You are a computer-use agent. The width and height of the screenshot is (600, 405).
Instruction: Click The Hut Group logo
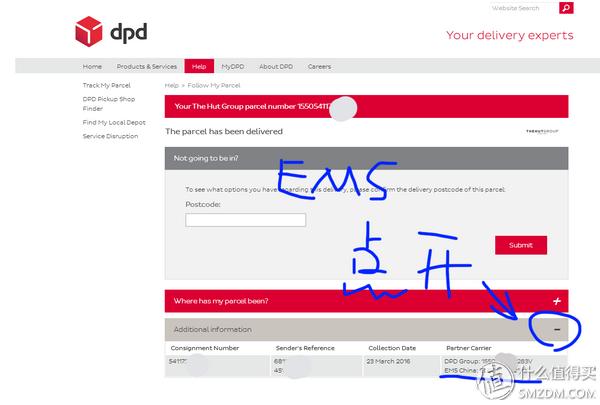click(x=542, y=131)
